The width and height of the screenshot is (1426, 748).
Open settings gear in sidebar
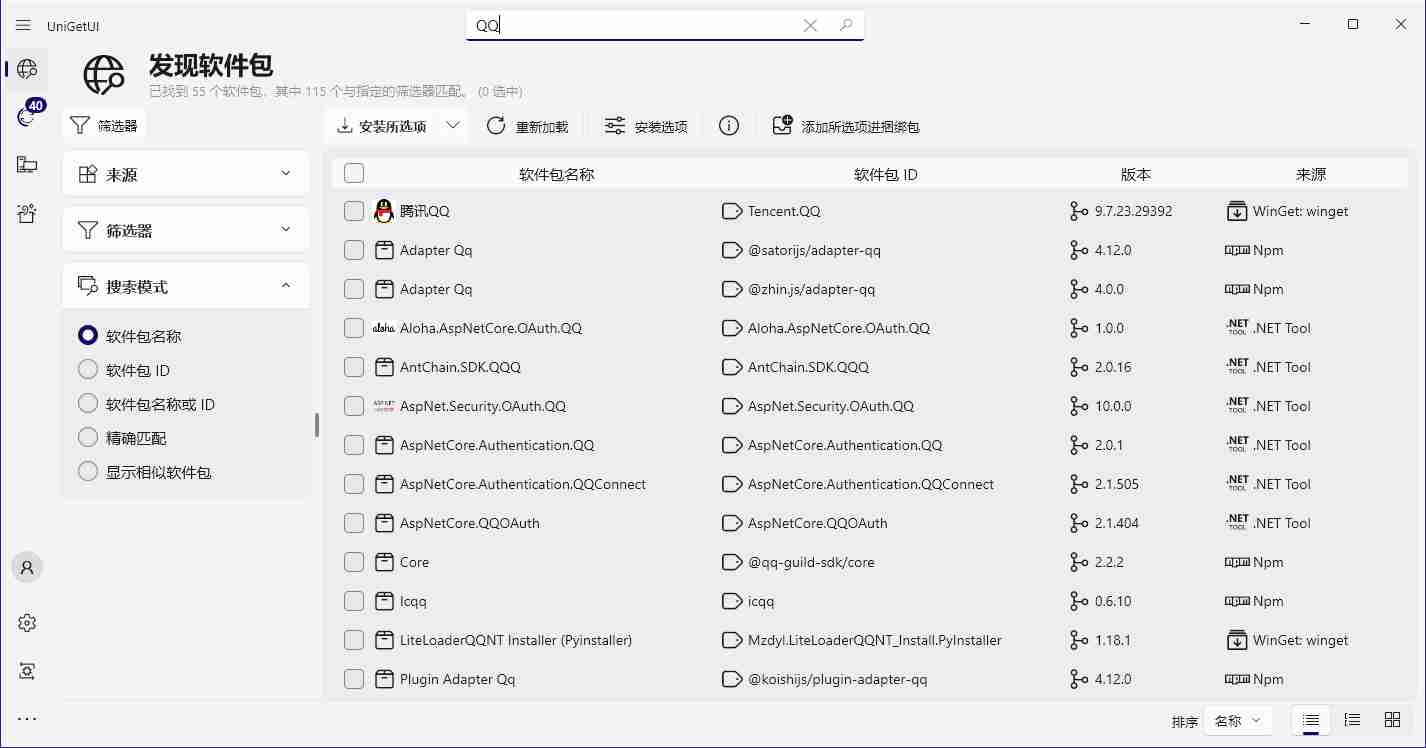click(27, 623)
